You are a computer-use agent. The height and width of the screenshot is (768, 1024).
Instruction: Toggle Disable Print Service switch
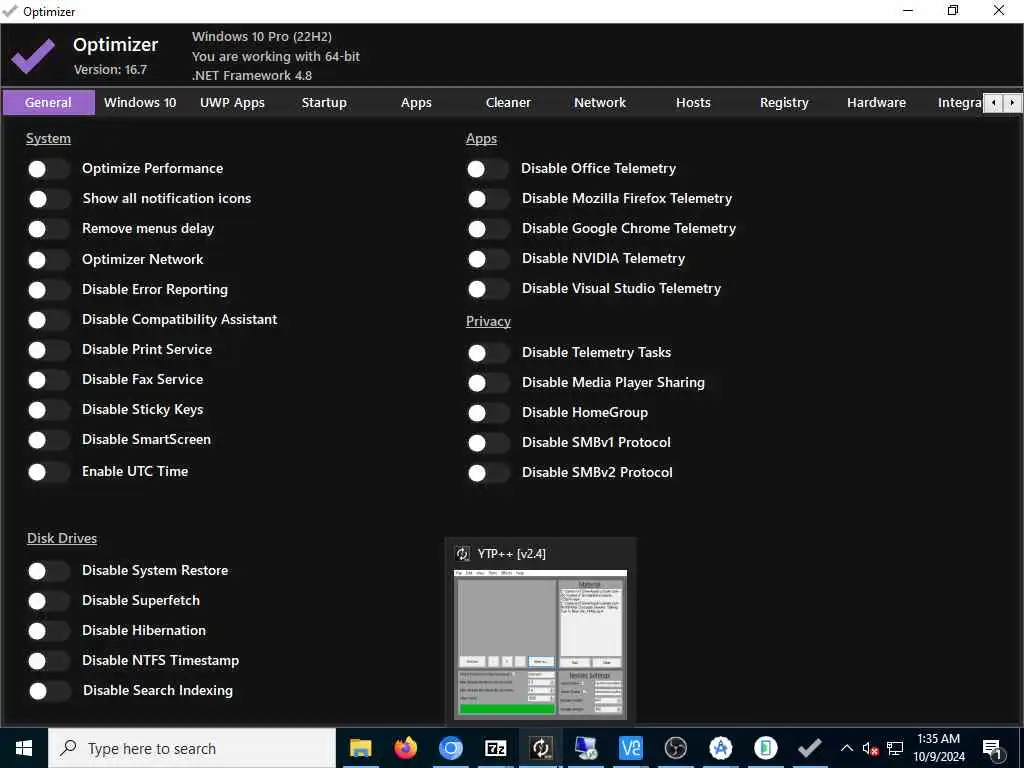point(48,349)
